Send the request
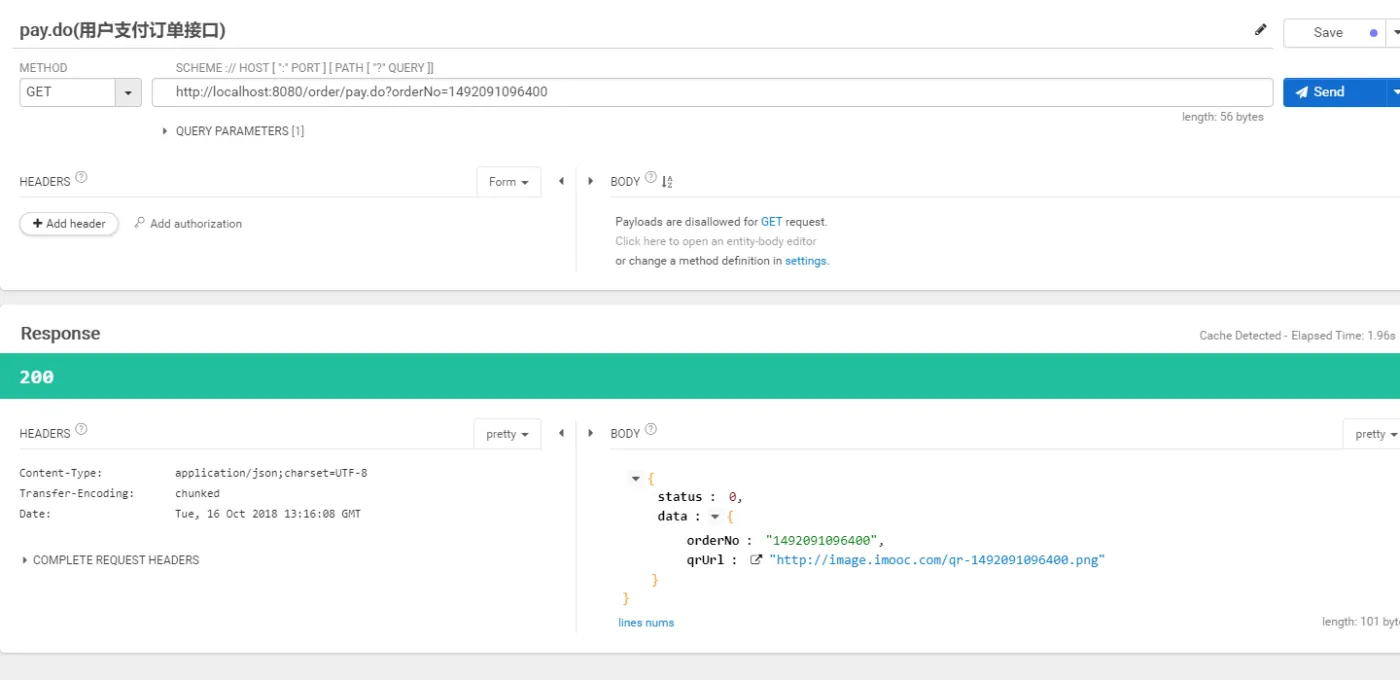This screenshot has width=1400, height=680. click(x=1335, y=92)
